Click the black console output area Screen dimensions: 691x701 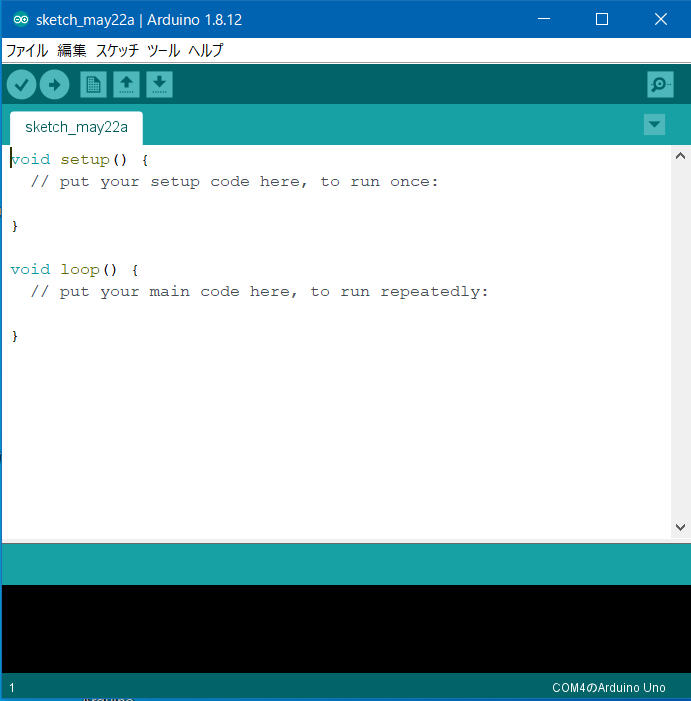coord(346,629)
